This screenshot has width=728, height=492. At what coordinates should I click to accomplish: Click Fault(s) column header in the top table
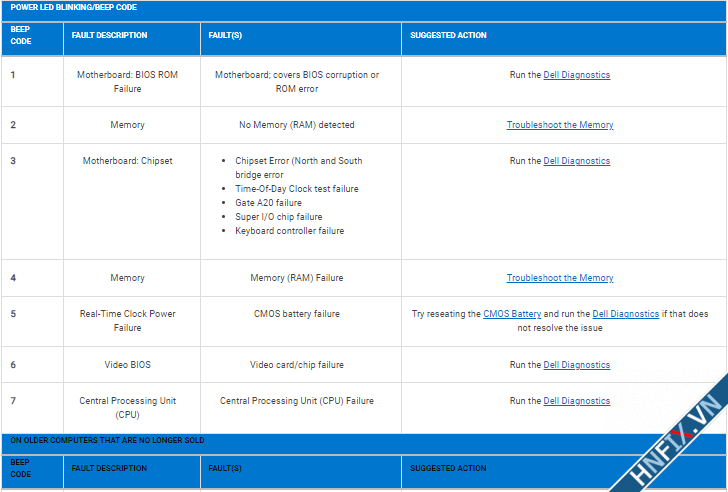[x=228, y=35]
